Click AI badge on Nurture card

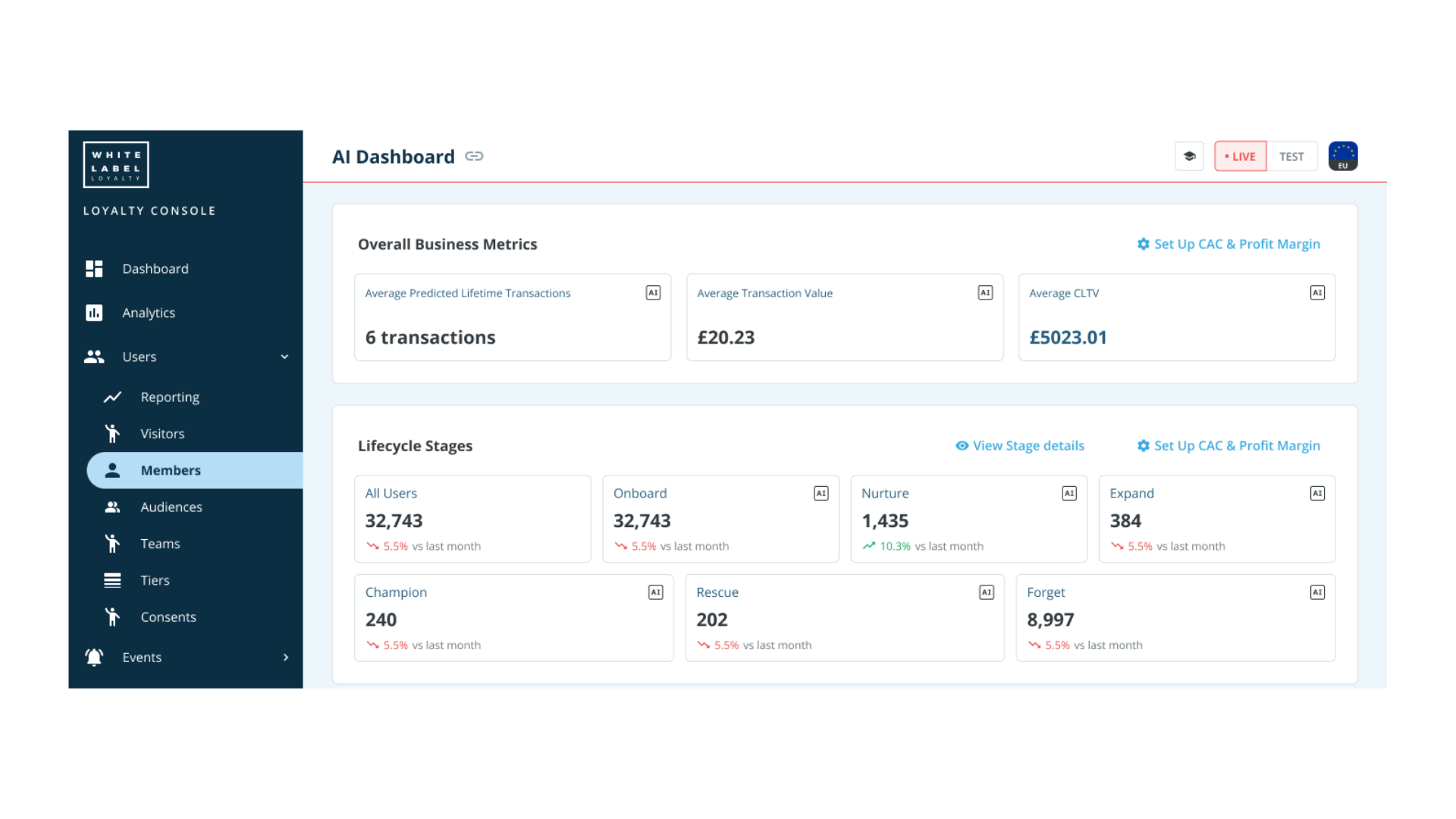[1069, 494]
